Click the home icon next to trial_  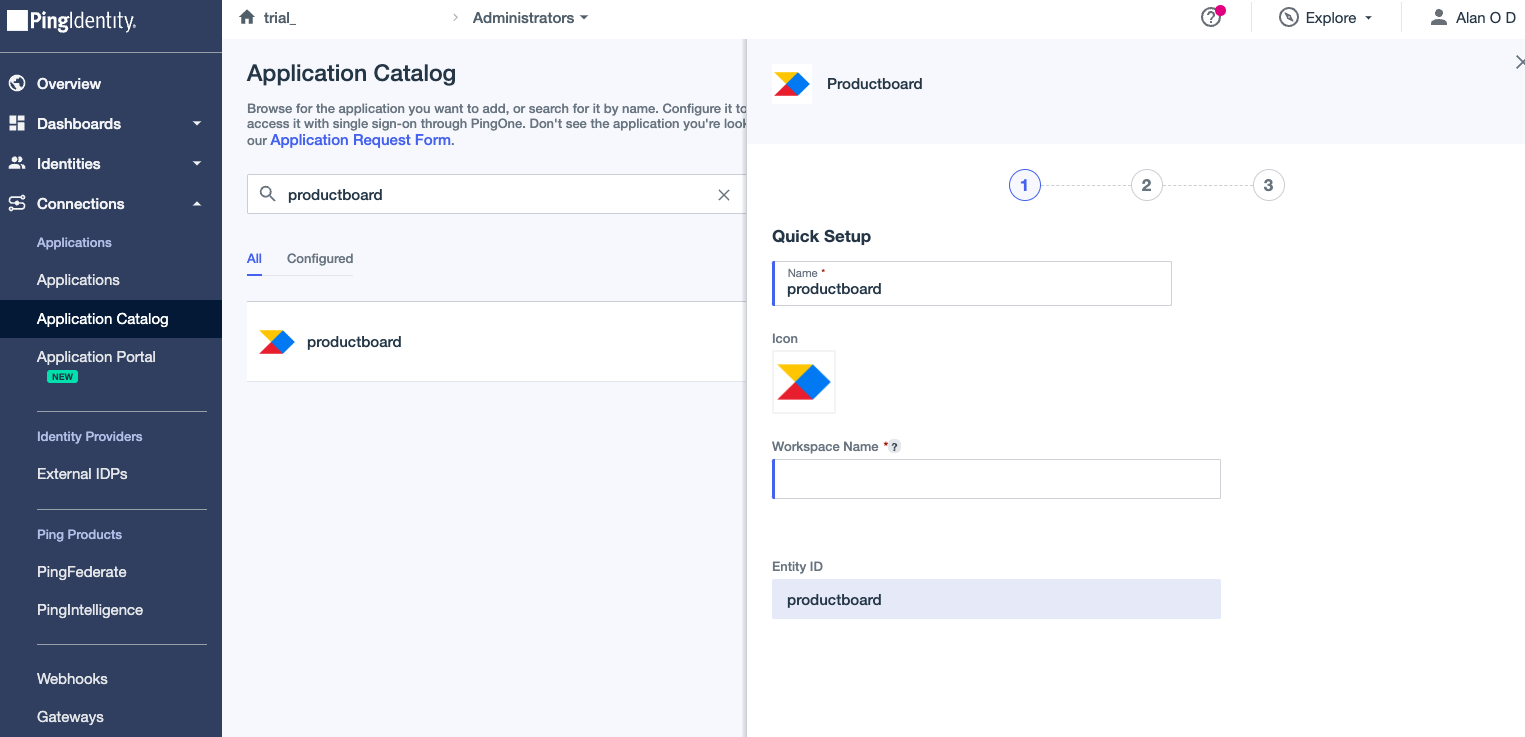coord(247,17)
